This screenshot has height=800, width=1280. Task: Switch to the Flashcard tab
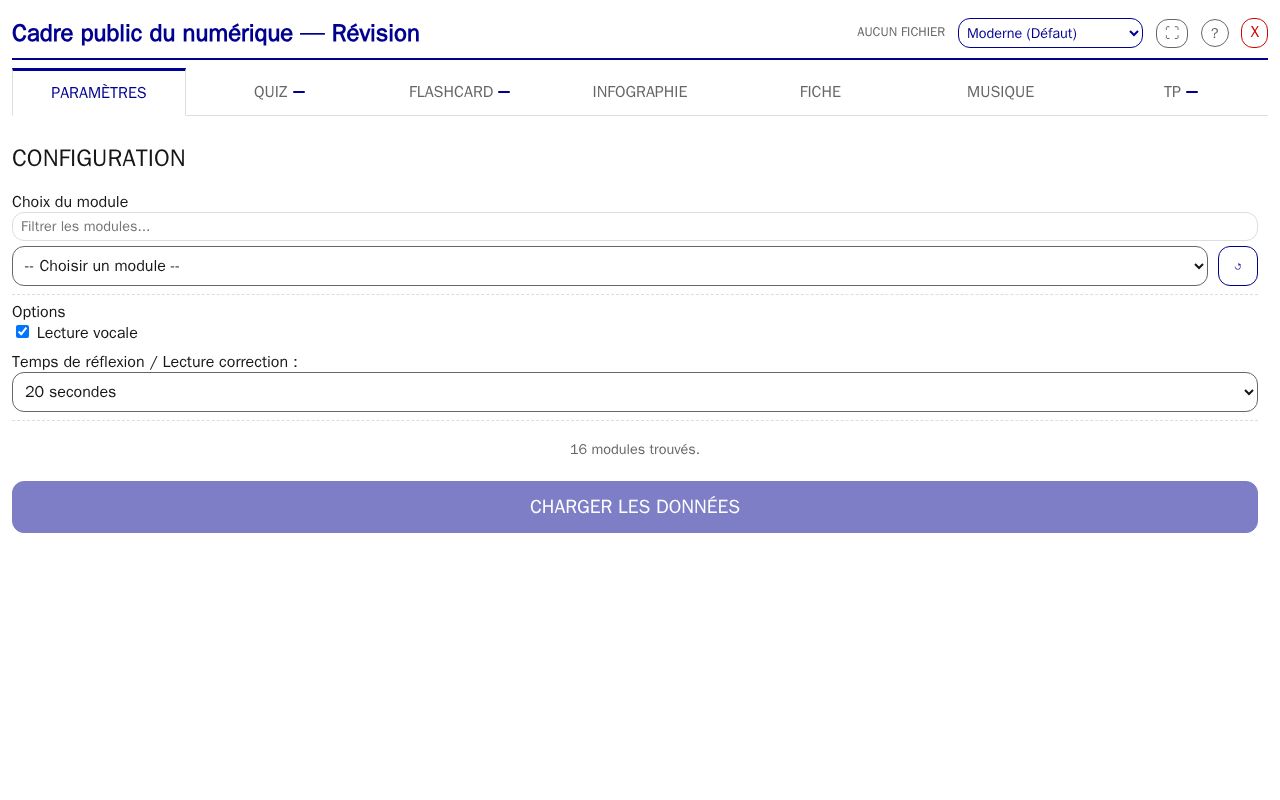tap(459, 92)
